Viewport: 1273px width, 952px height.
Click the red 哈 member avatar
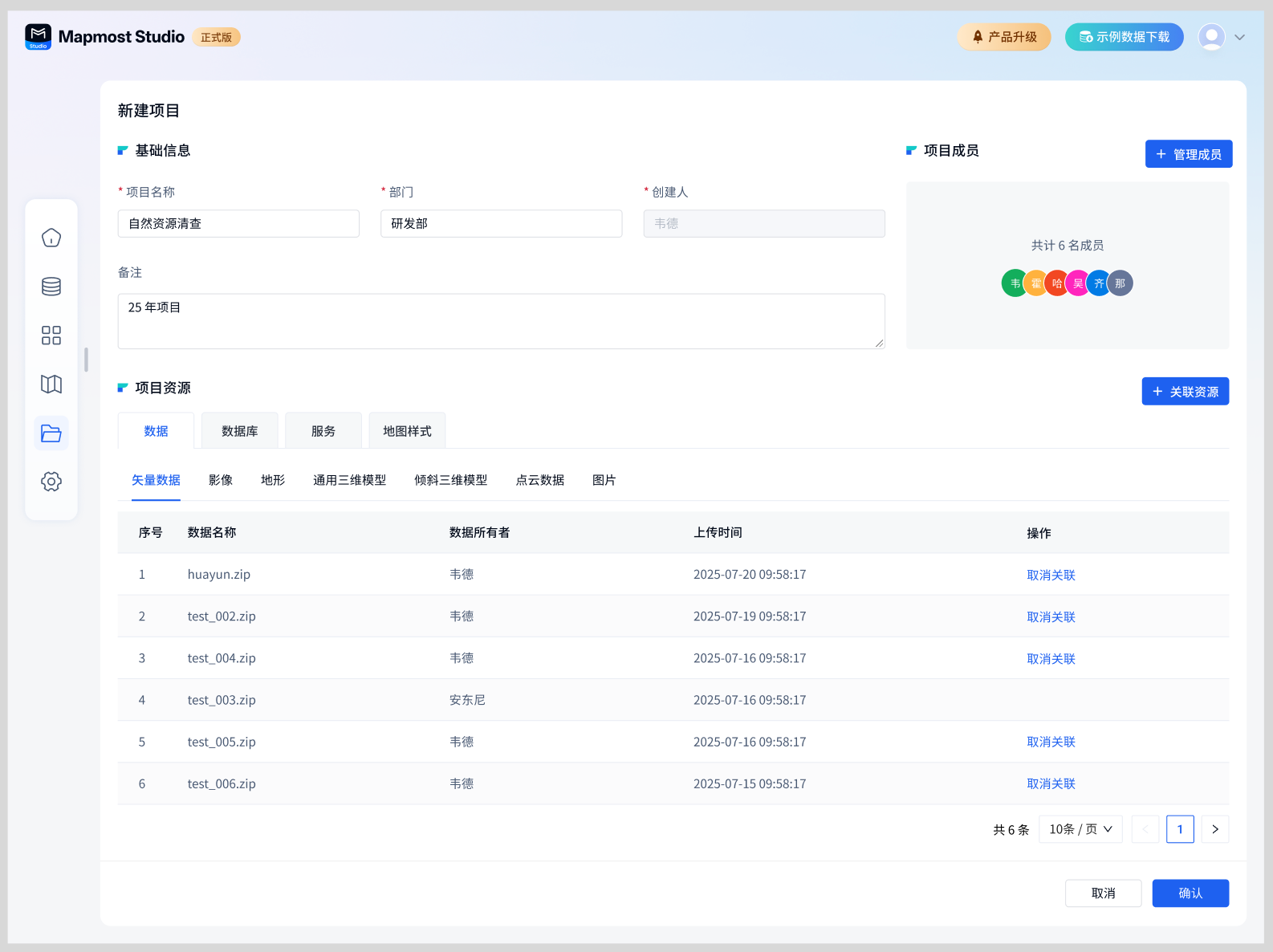(1056, 283)
